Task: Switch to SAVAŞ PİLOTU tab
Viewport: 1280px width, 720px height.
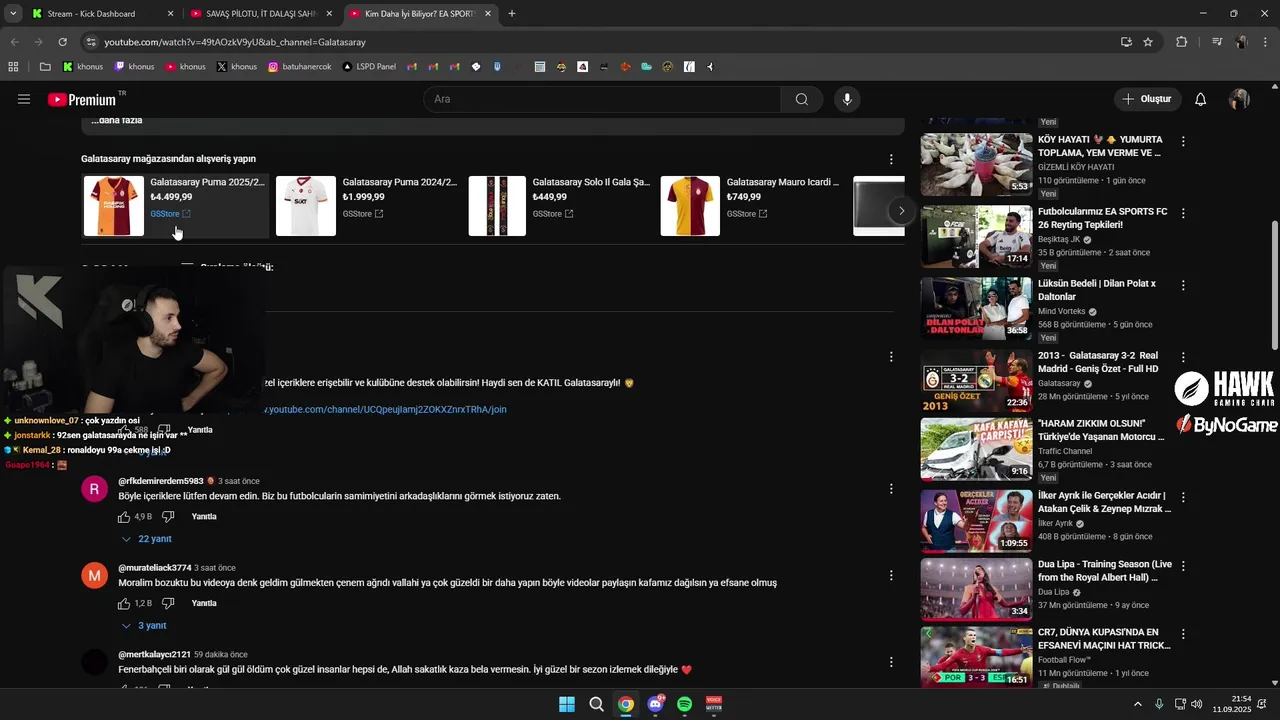Action: point(260,14)
